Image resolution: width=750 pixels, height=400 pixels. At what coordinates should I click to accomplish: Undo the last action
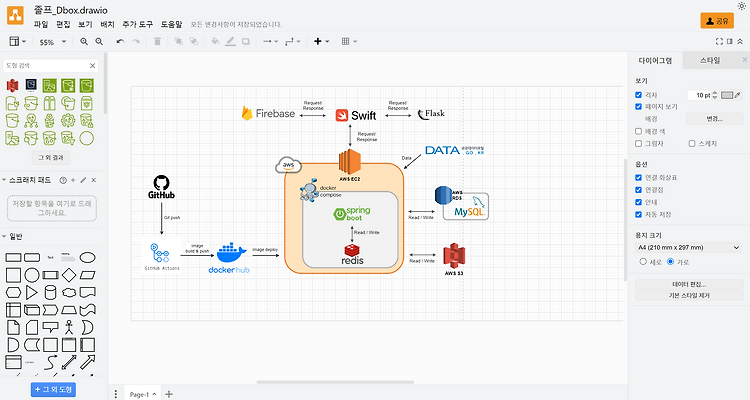coord(121,42)
